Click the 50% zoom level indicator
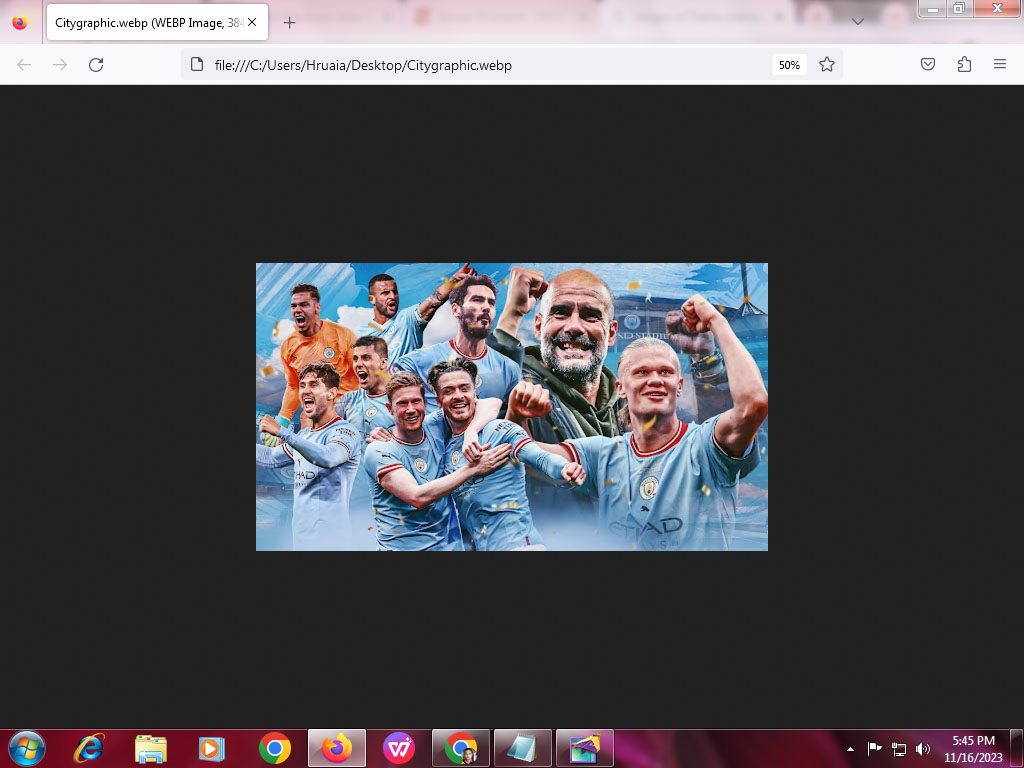 (789, 65)
